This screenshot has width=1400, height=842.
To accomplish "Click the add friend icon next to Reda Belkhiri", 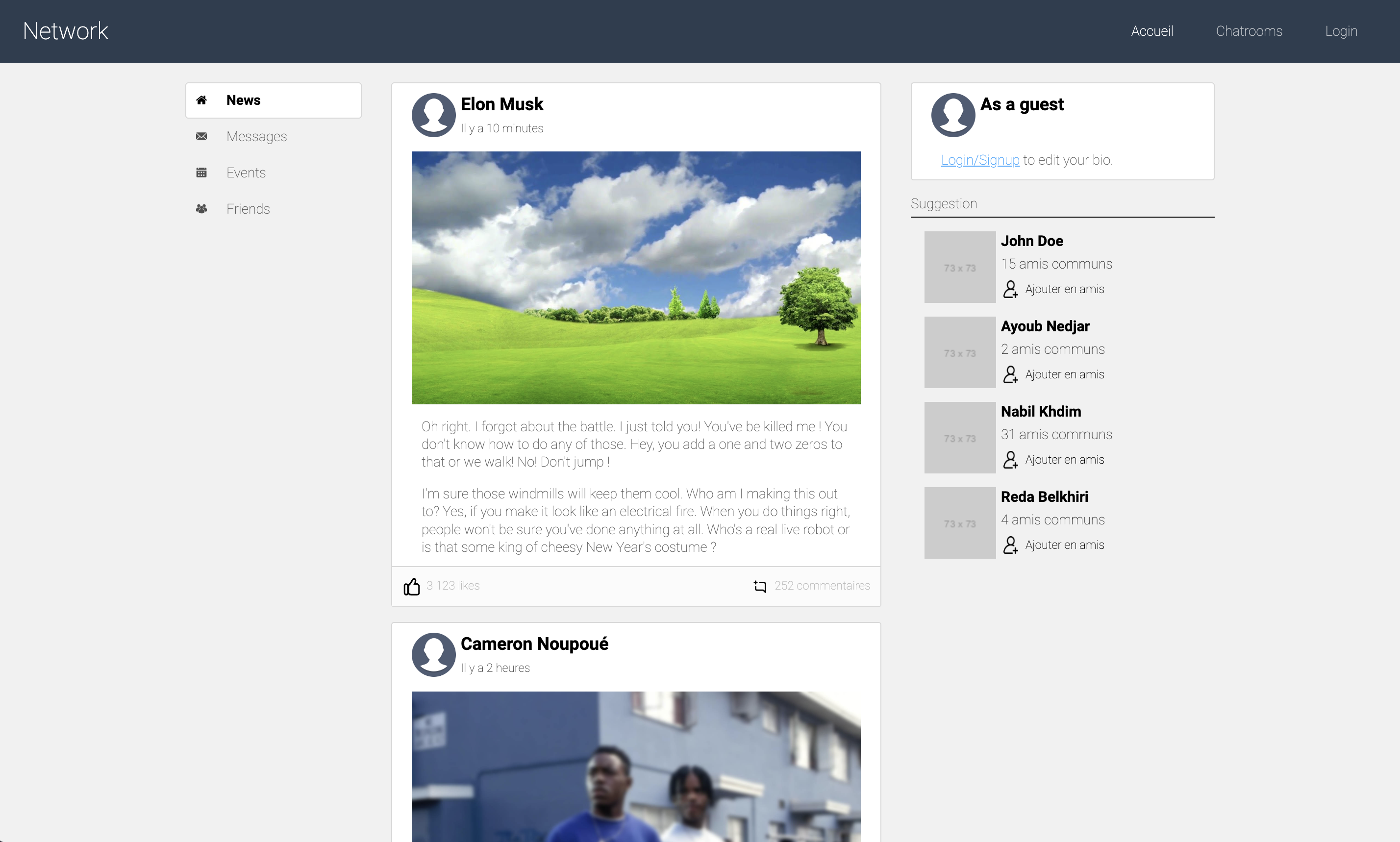I will (x=1011, y=544).
